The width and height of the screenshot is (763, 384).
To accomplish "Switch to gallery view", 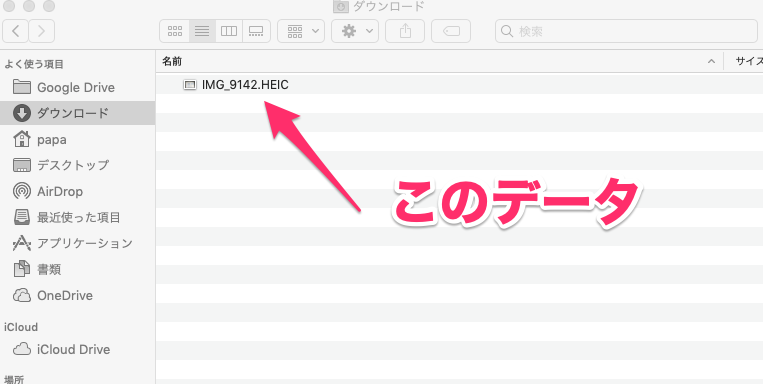I will click(256, 32).
